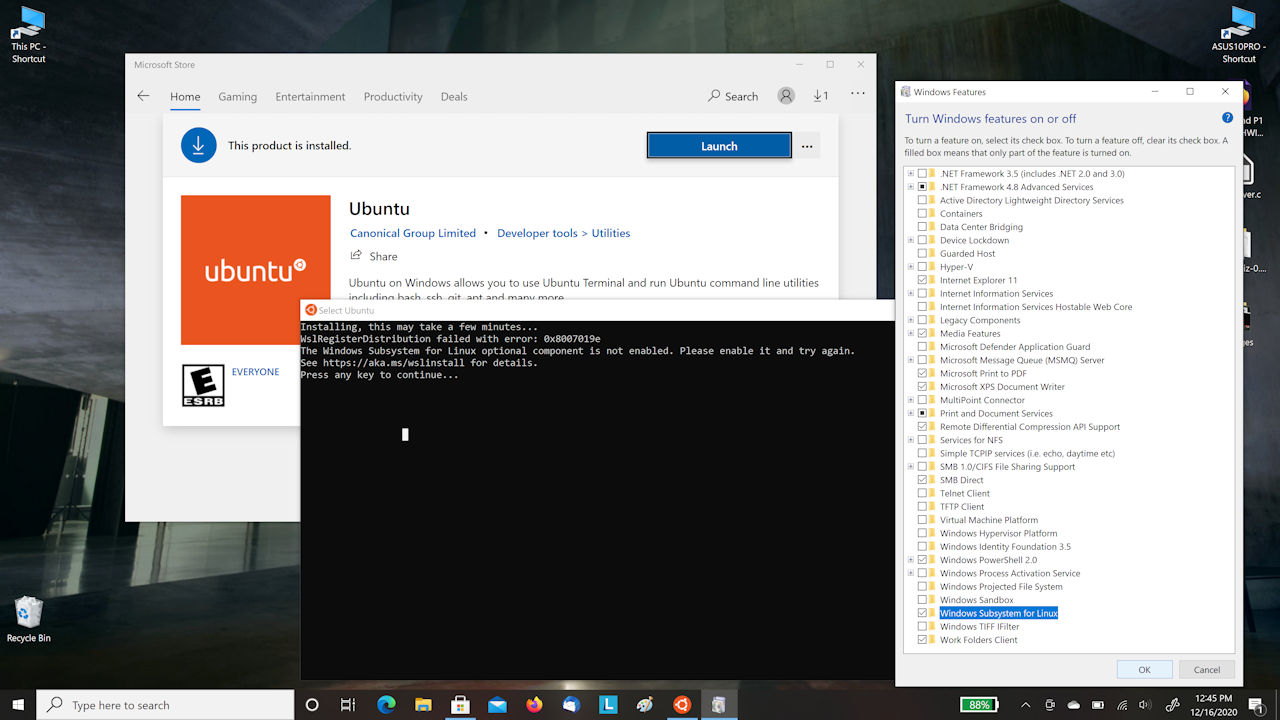Image resolution: width=1280 pixels, height=720 pixels.
Task: Expand Hyper-V tree node
Action: tap(911, 267)
